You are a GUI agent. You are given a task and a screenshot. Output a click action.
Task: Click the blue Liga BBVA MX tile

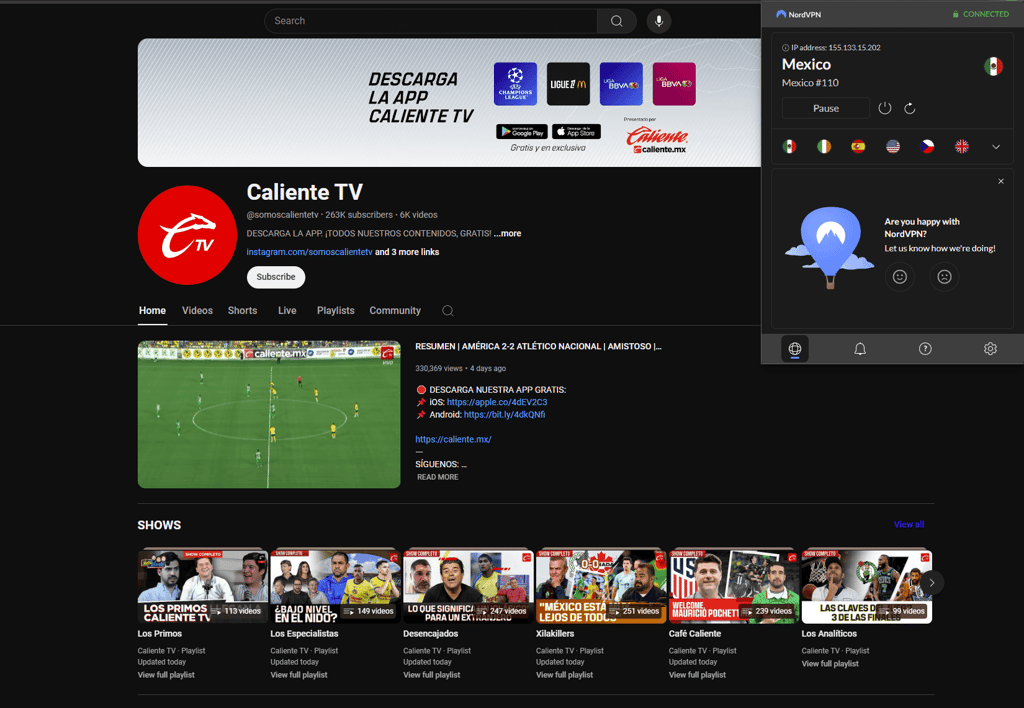pyautogui.click(x=621, y=84)
